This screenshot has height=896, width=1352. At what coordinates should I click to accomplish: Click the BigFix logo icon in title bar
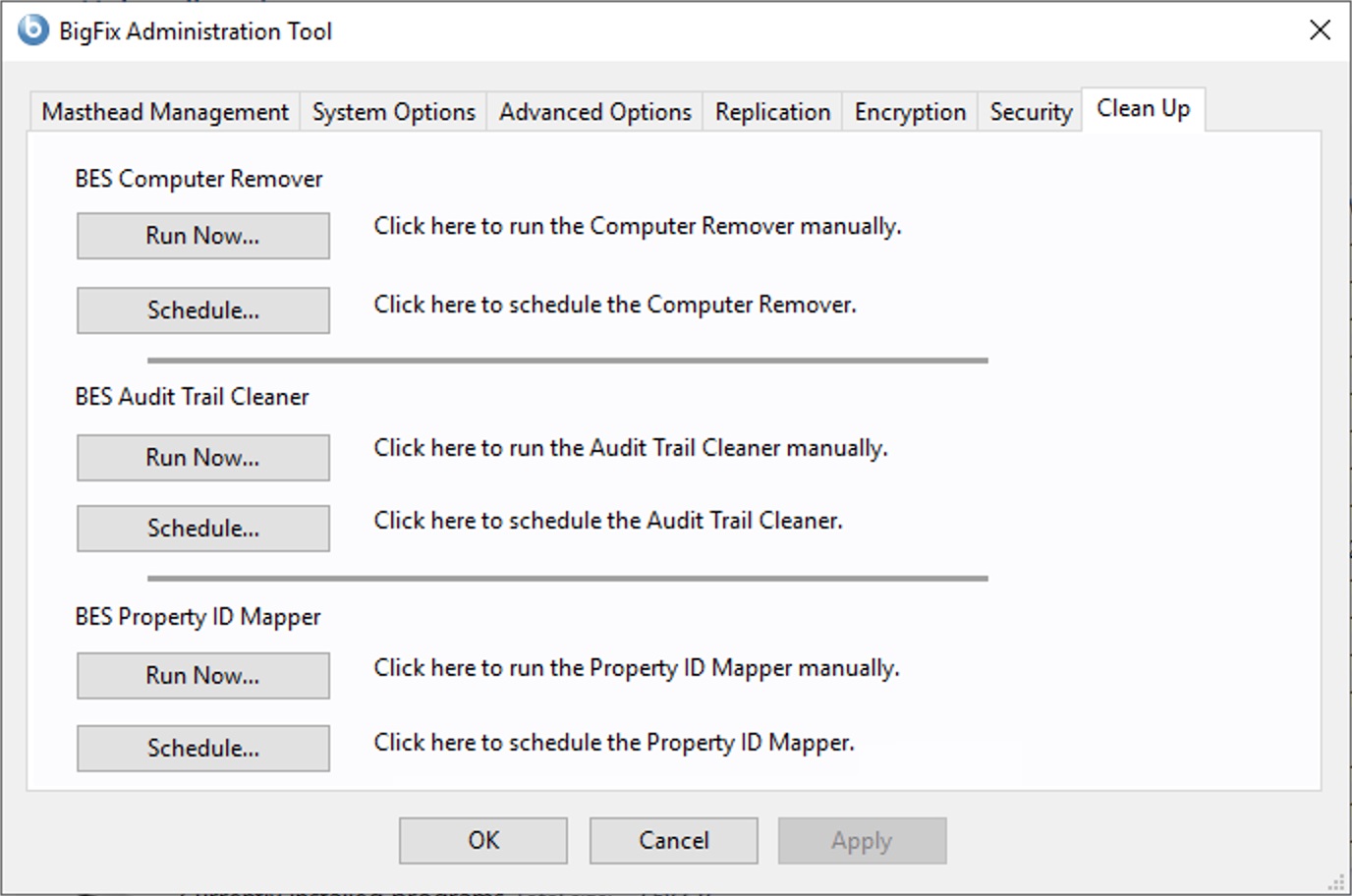[x=33, y=29]
